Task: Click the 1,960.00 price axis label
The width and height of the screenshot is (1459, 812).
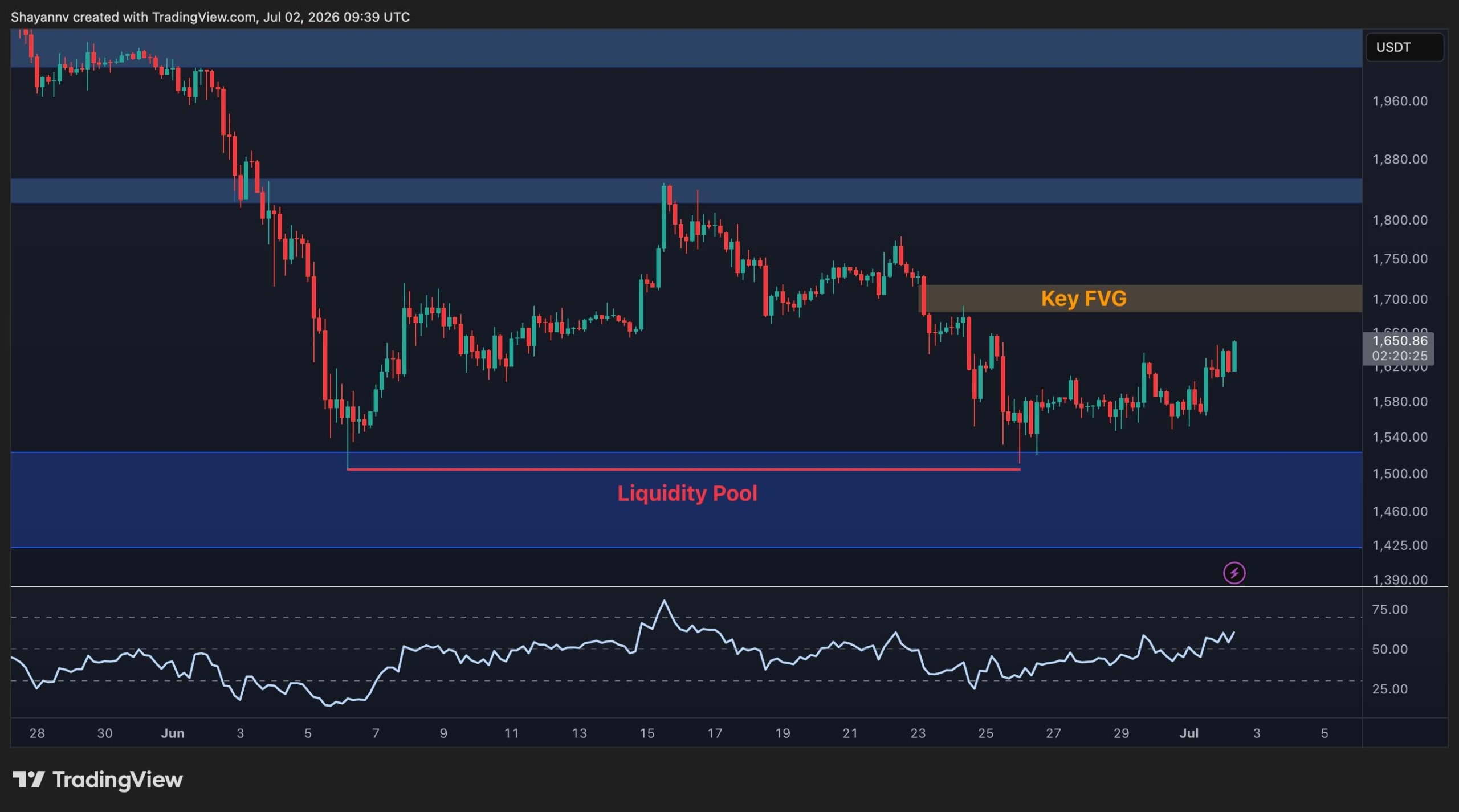Action: (1400, 101)
